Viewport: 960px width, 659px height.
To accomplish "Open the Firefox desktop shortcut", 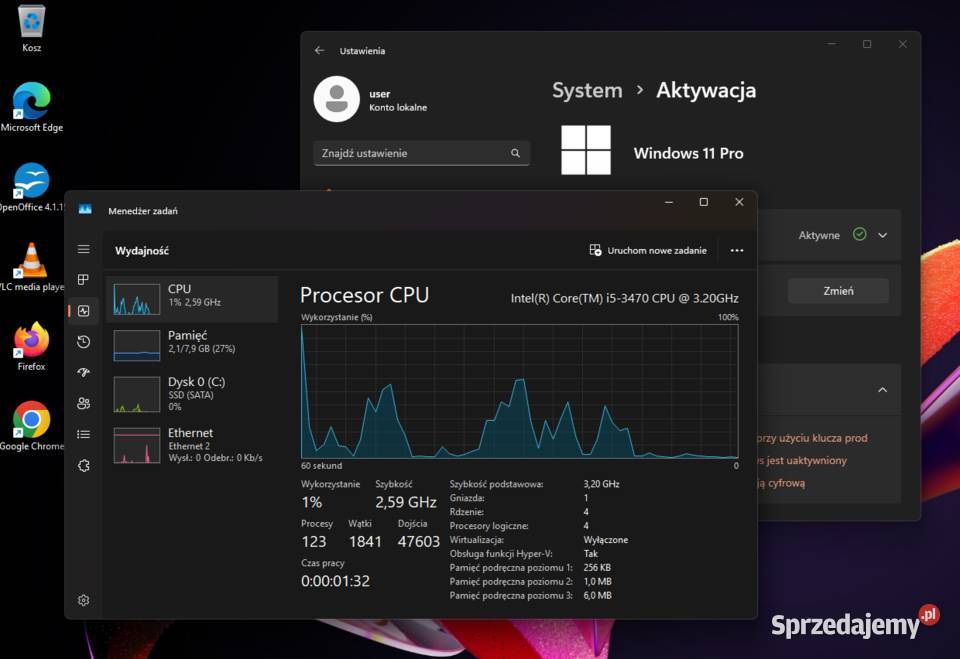I will click(x=32, y=347).
